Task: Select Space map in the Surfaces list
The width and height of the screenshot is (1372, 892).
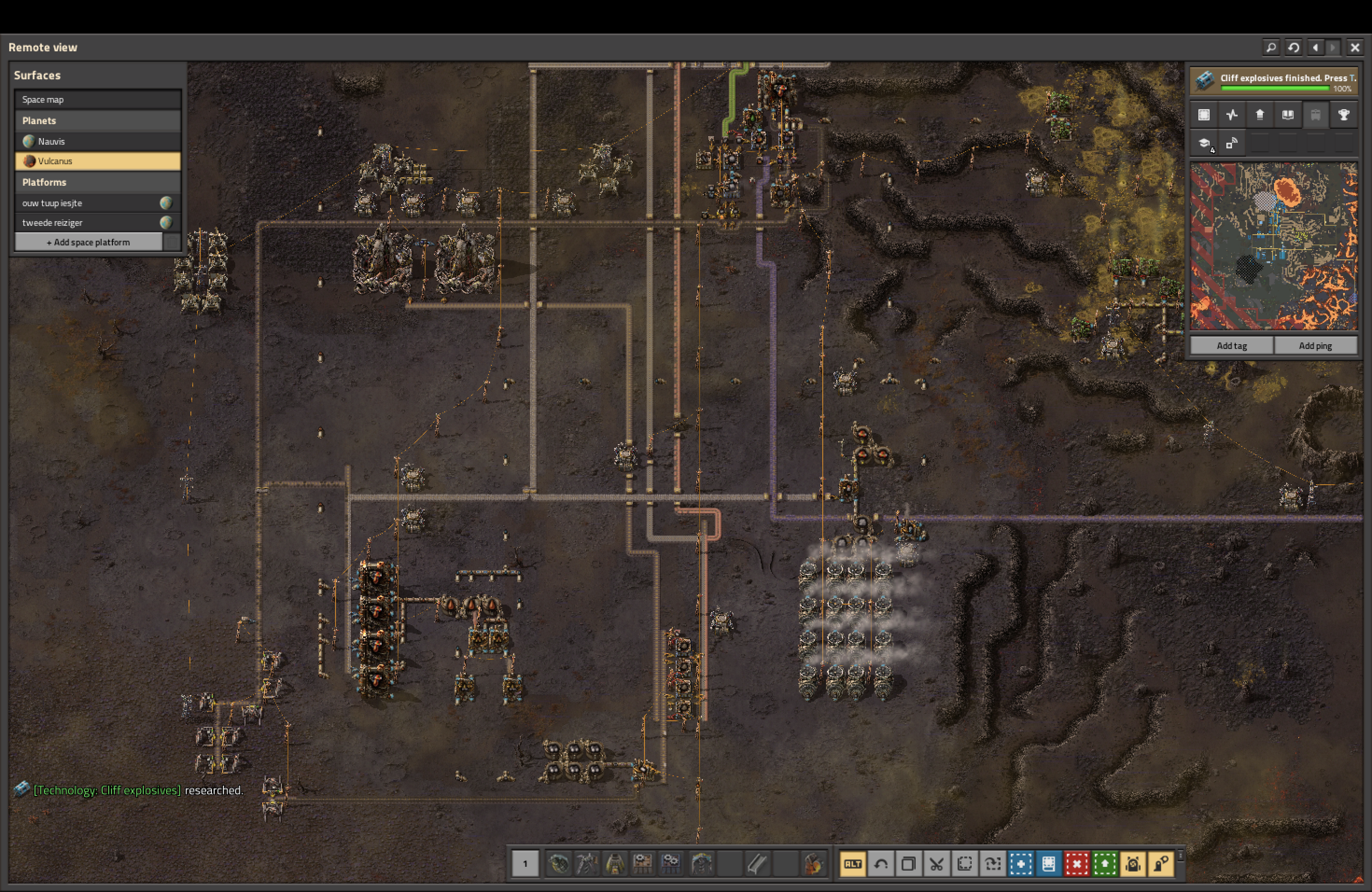Action: pyautogui.click(x=98, y=99)
